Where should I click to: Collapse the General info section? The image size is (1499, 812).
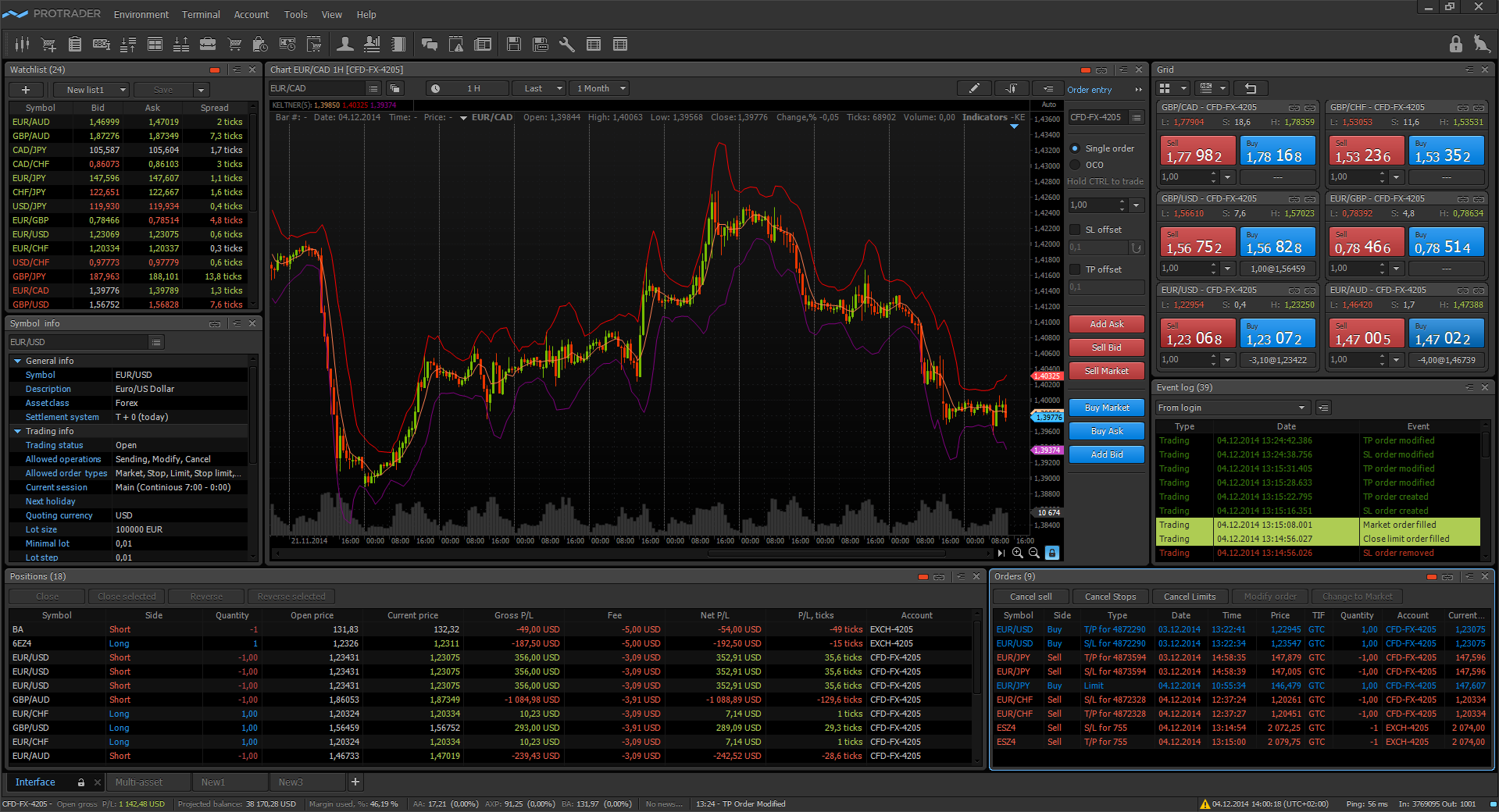click(x=18, y=361)
